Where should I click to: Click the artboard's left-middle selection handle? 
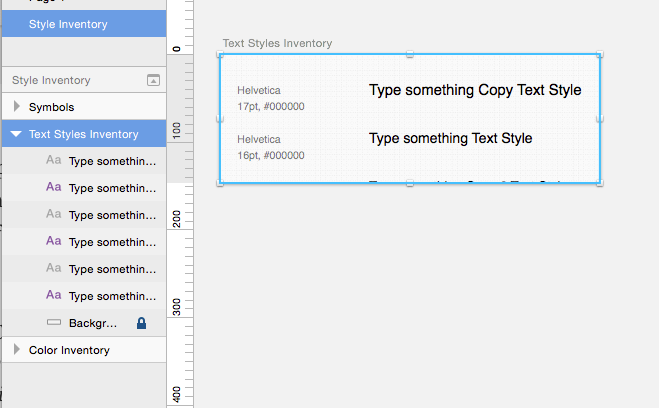point(220,118)
